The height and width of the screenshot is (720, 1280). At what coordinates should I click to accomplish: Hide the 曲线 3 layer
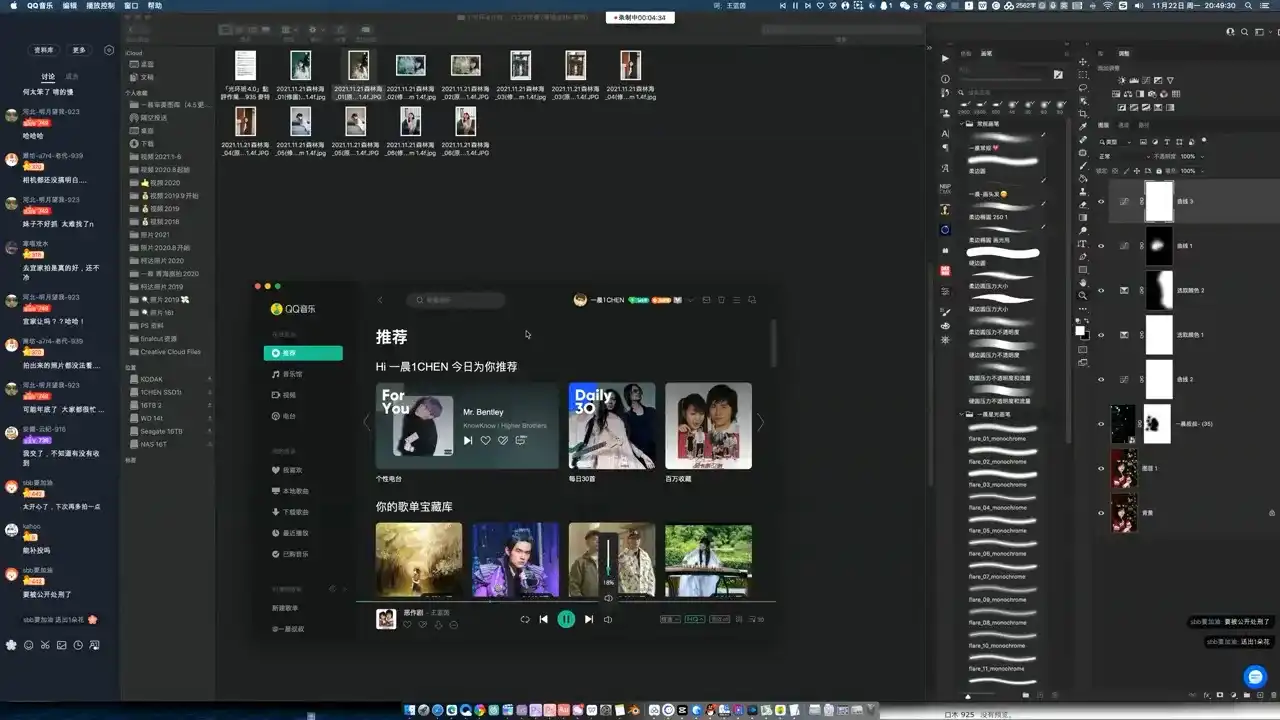1101,201
